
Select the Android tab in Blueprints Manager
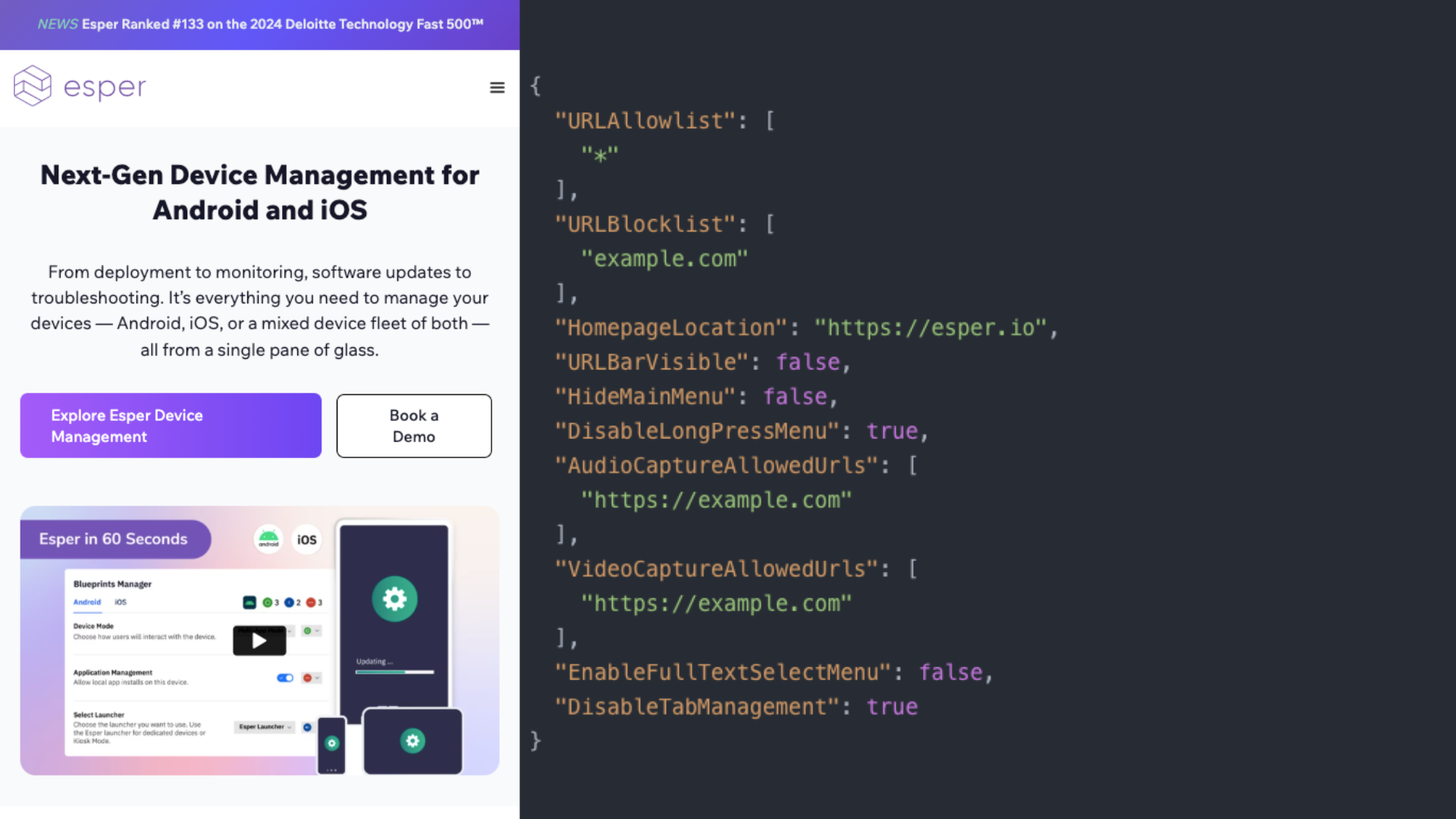click(86, 602)
